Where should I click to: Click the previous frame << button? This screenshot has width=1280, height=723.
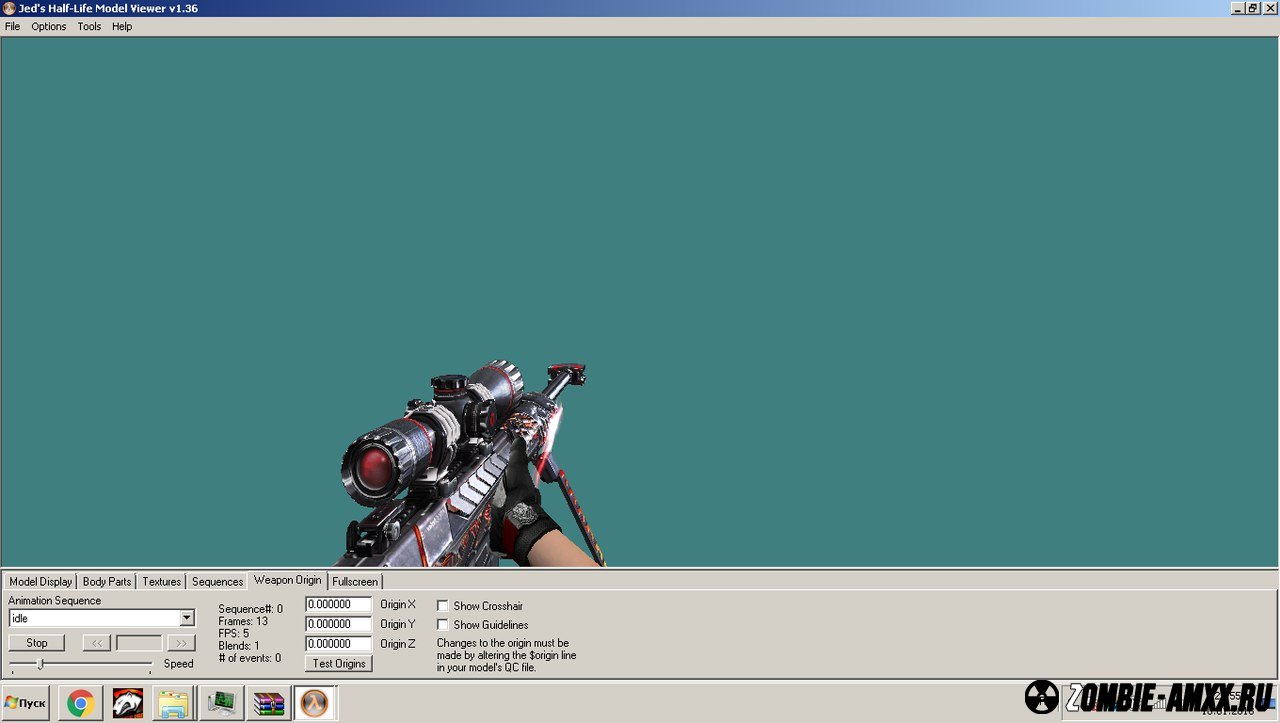click(96, 643)
